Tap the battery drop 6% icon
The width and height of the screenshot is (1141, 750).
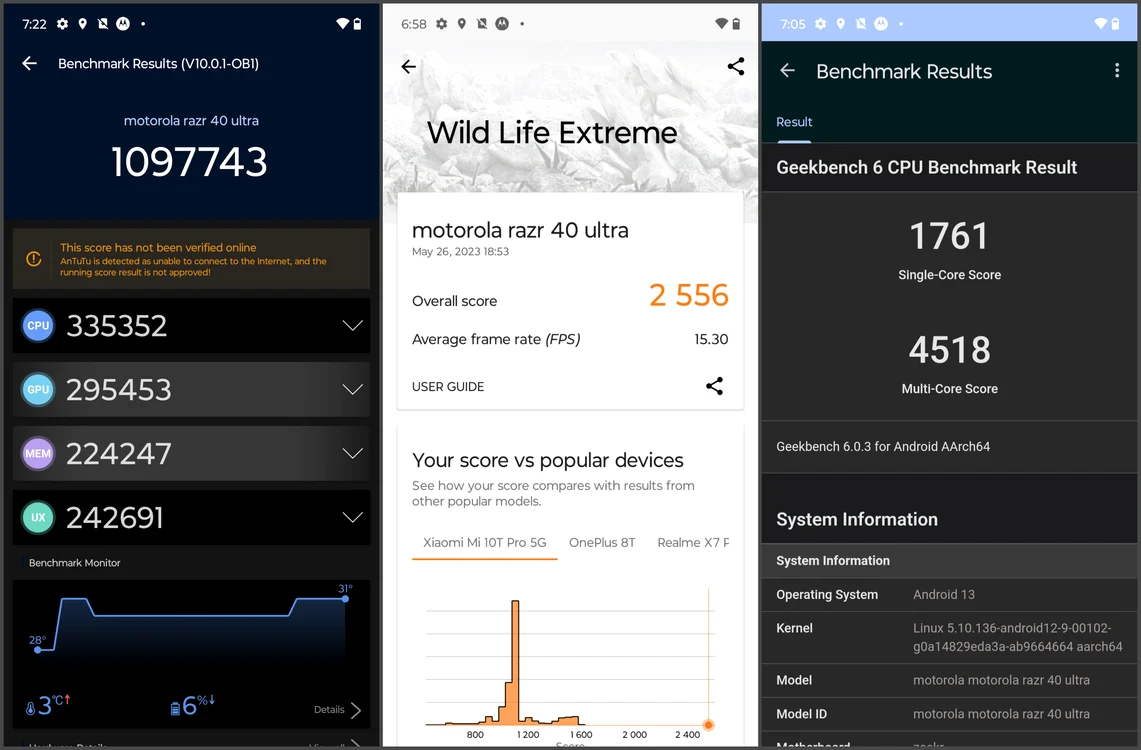pyautogui.click(x=175, y=709)
